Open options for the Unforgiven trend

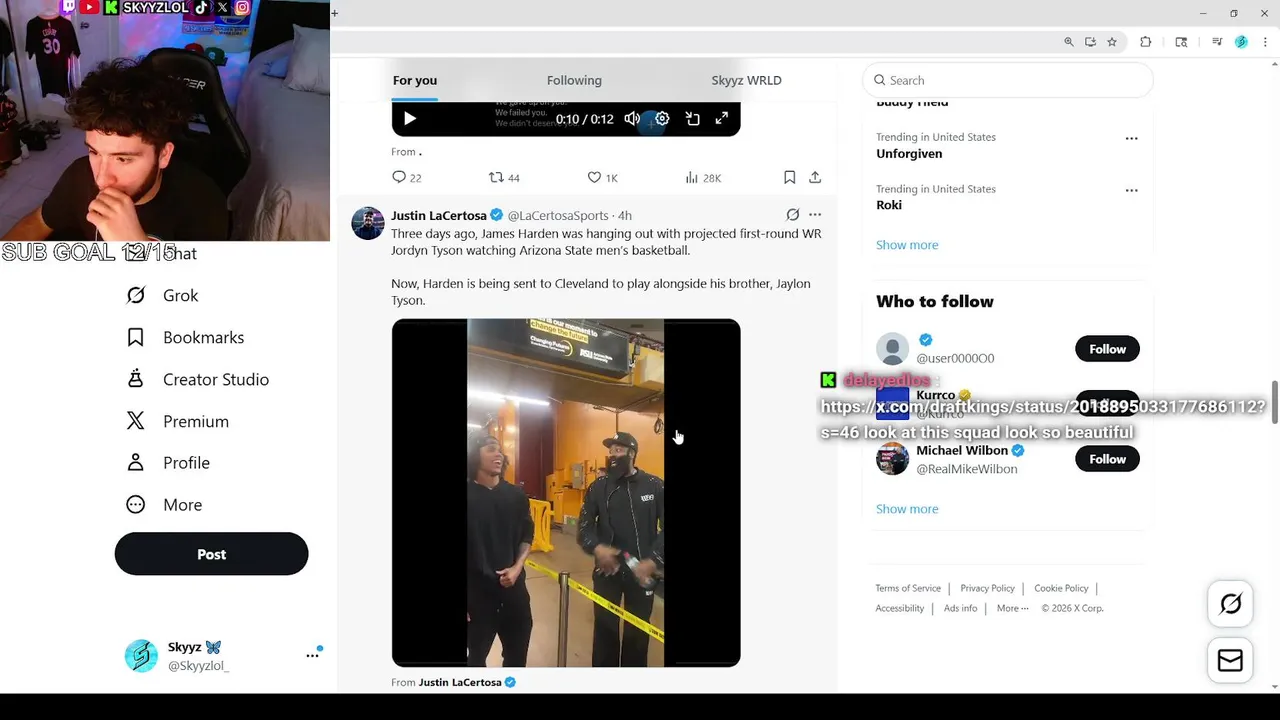point(1131,138)
